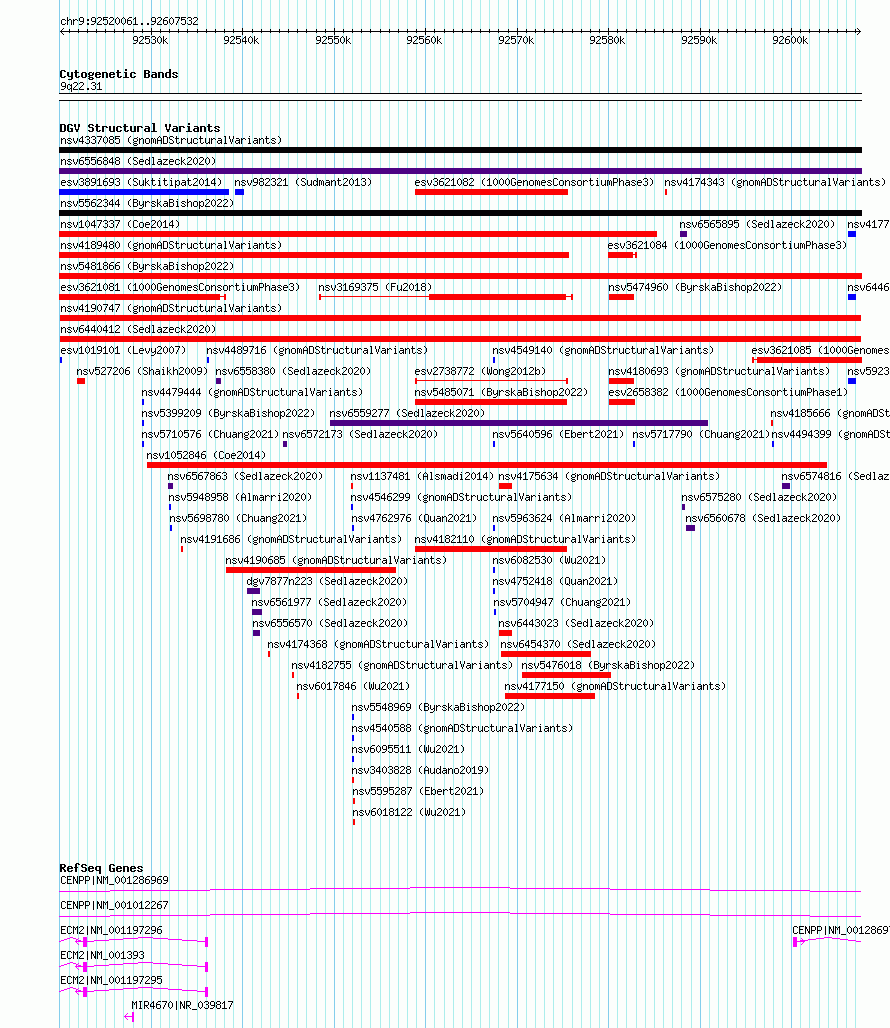Select the DGV Structural Variants track heading
Screen dimensions: 890x1028
(140, 128)
